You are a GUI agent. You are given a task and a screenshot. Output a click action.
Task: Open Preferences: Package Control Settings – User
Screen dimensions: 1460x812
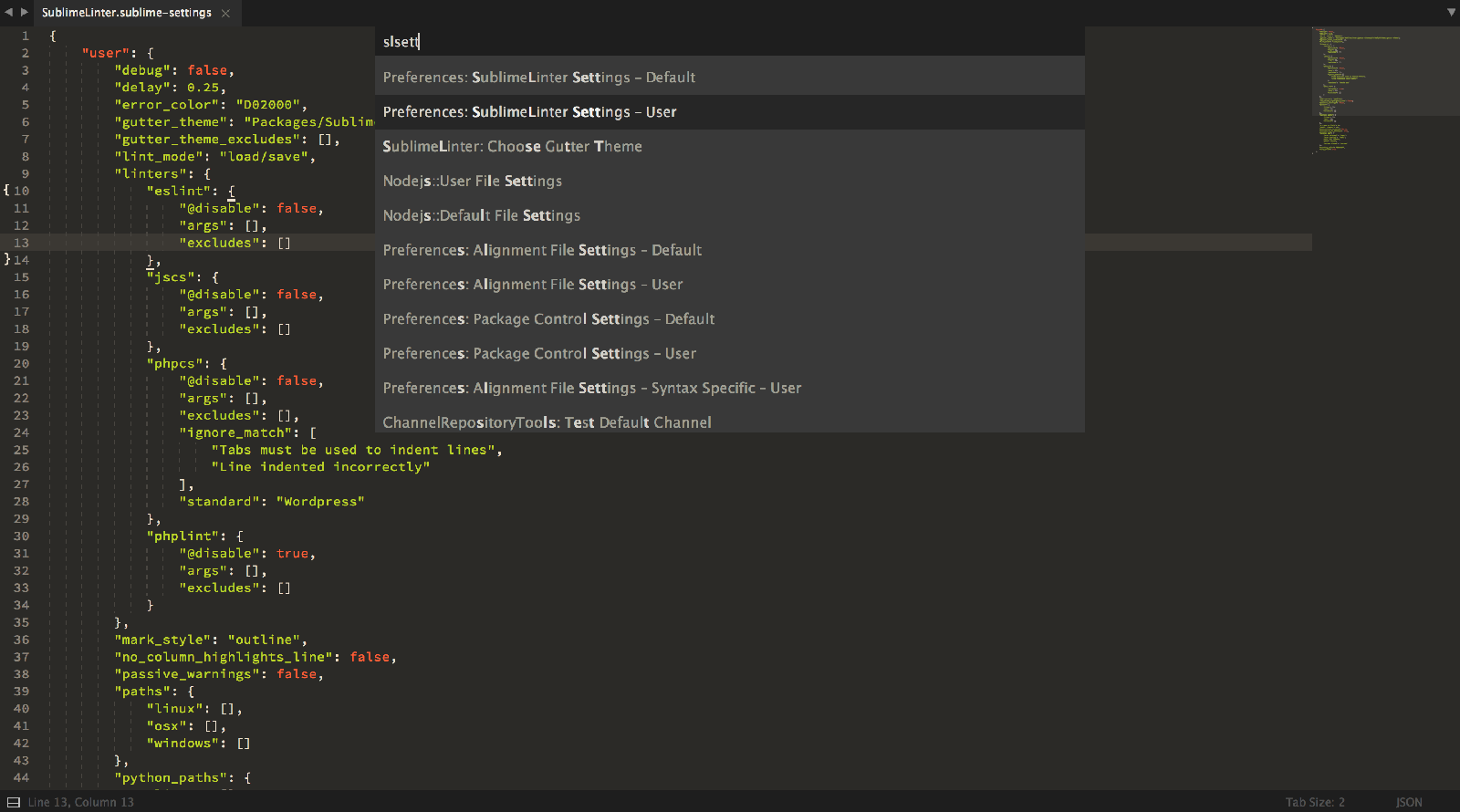pos(730,354)
